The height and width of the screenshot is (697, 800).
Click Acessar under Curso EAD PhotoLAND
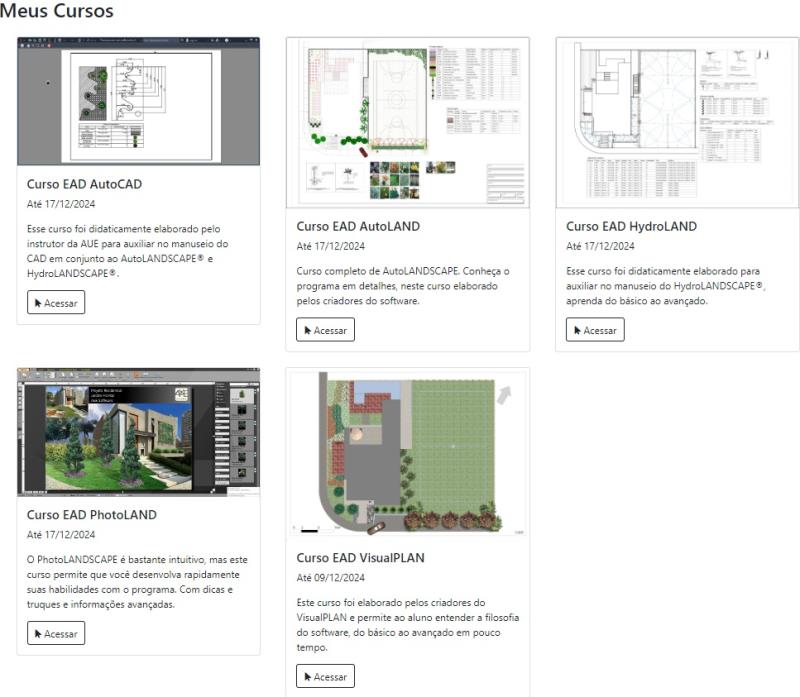pyautogui.click(x=56, y=633)
